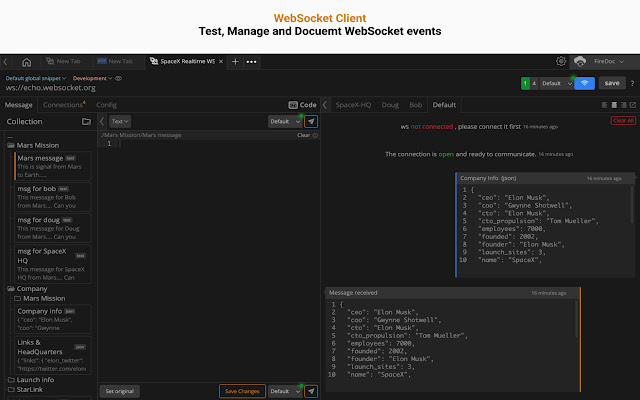Add a new tab with plus icon
Viewport: 640px width, 400px height.
pos(235,62)
